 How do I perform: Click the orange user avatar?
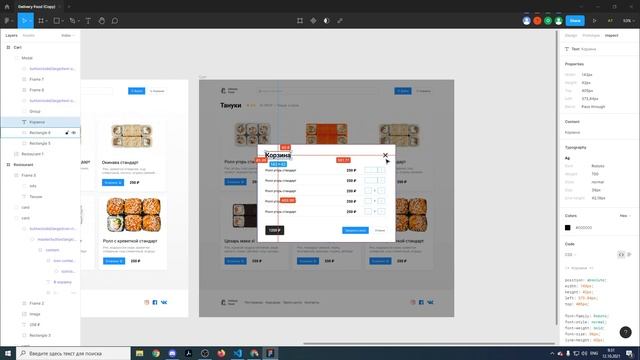537,20
